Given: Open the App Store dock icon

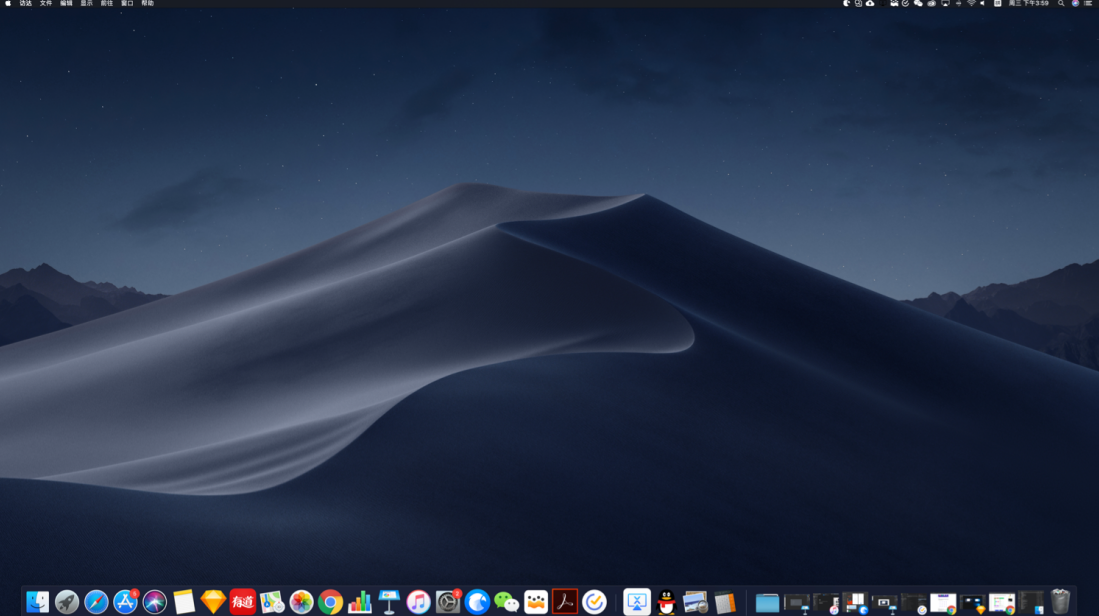Looking at the screenshot, I should [x=125, y=601].
